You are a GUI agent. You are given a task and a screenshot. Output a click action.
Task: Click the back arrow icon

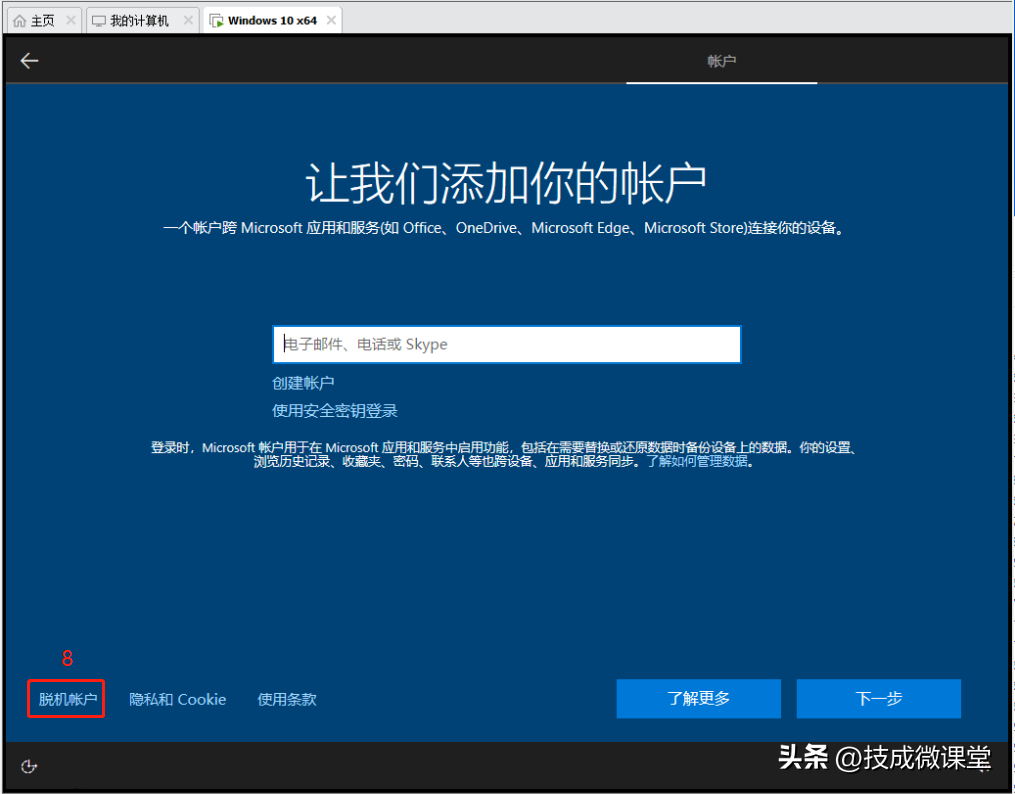pyautogui.click(x=29, y=61)
